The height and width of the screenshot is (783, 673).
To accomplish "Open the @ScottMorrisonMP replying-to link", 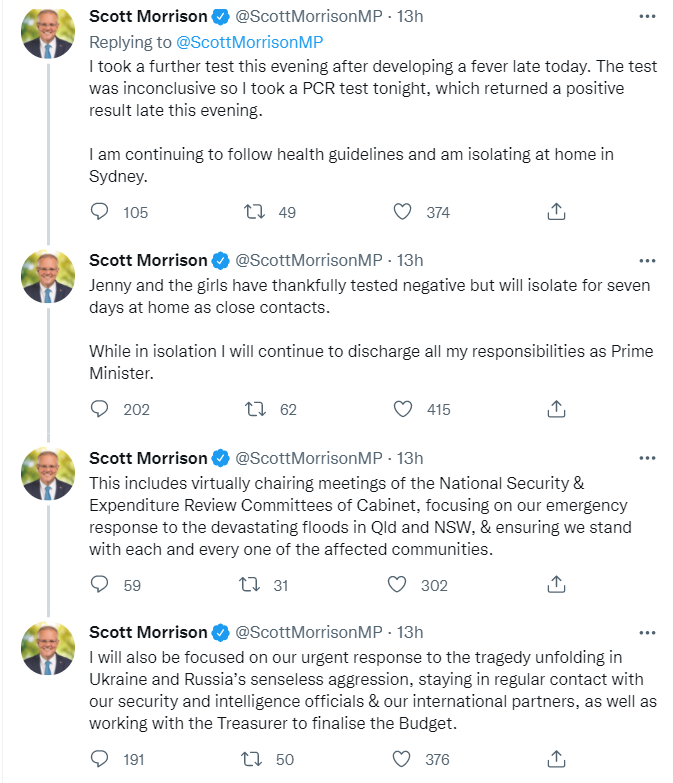I will (x=250, y=42).
